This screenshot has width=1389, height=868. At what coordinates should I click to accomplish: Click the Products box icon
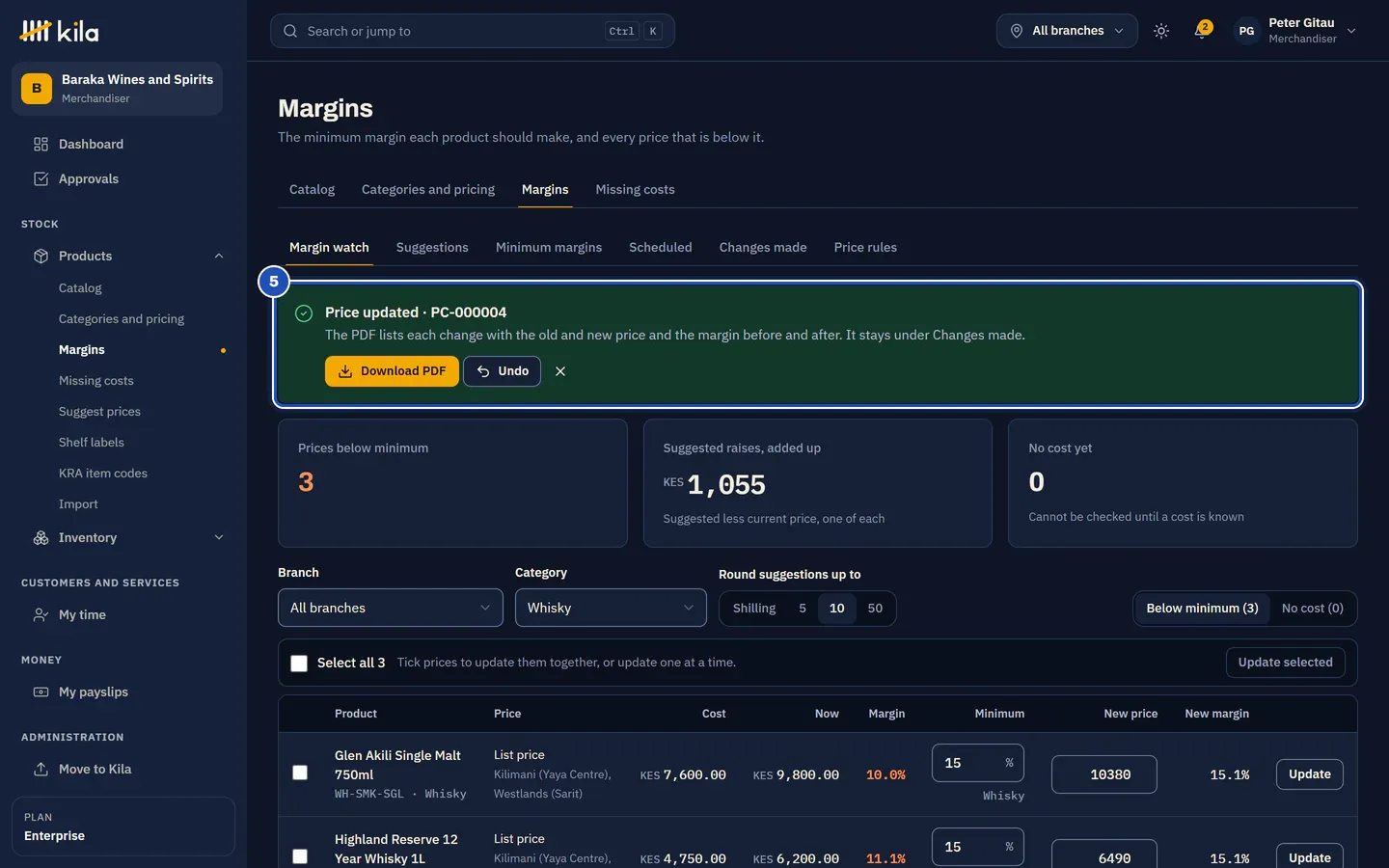41,256
